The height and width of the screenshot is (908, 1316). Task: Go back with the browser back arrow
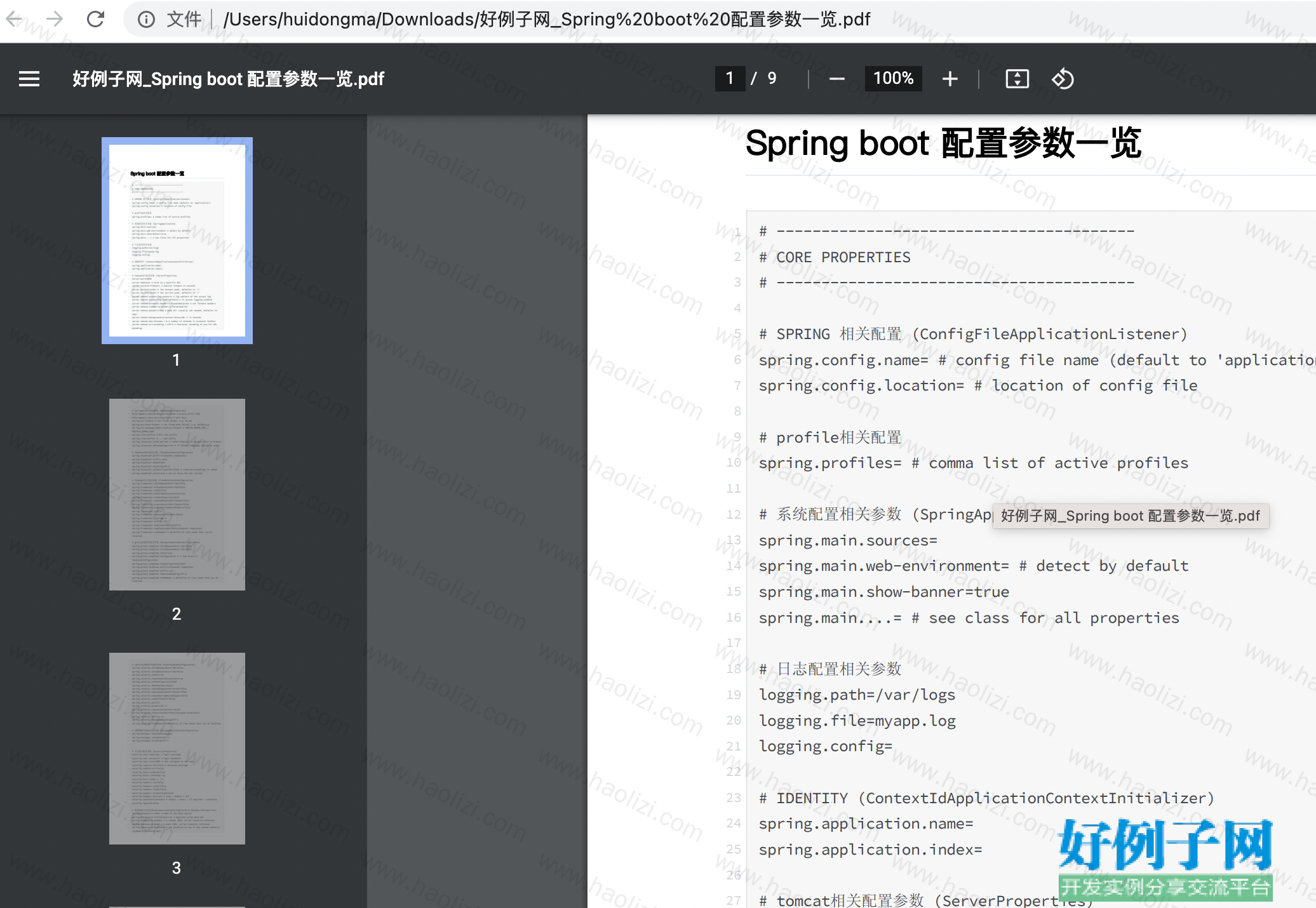click(15, 19)
